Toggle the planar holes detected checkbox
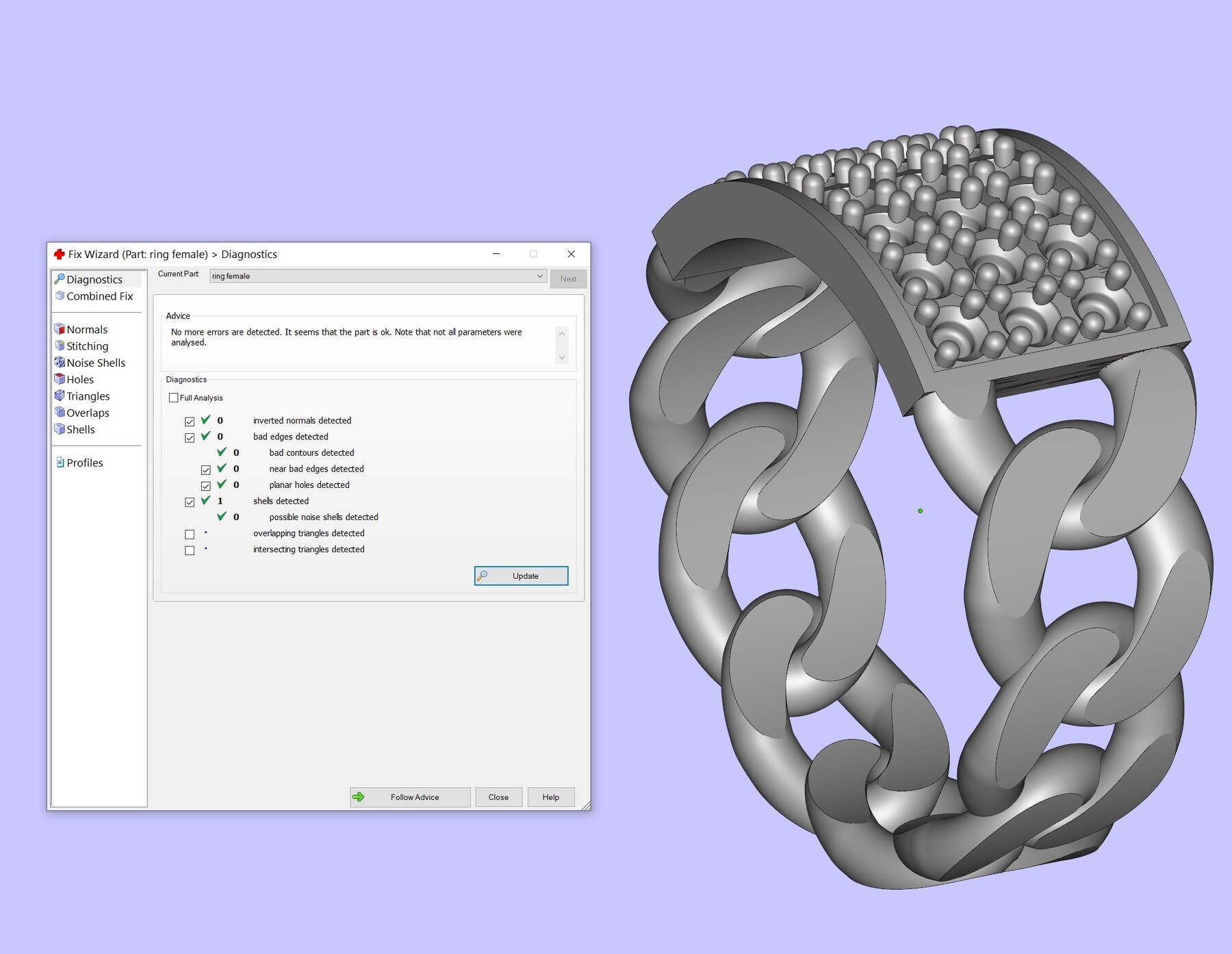The image size is (1232, 954). coord(205,485)
